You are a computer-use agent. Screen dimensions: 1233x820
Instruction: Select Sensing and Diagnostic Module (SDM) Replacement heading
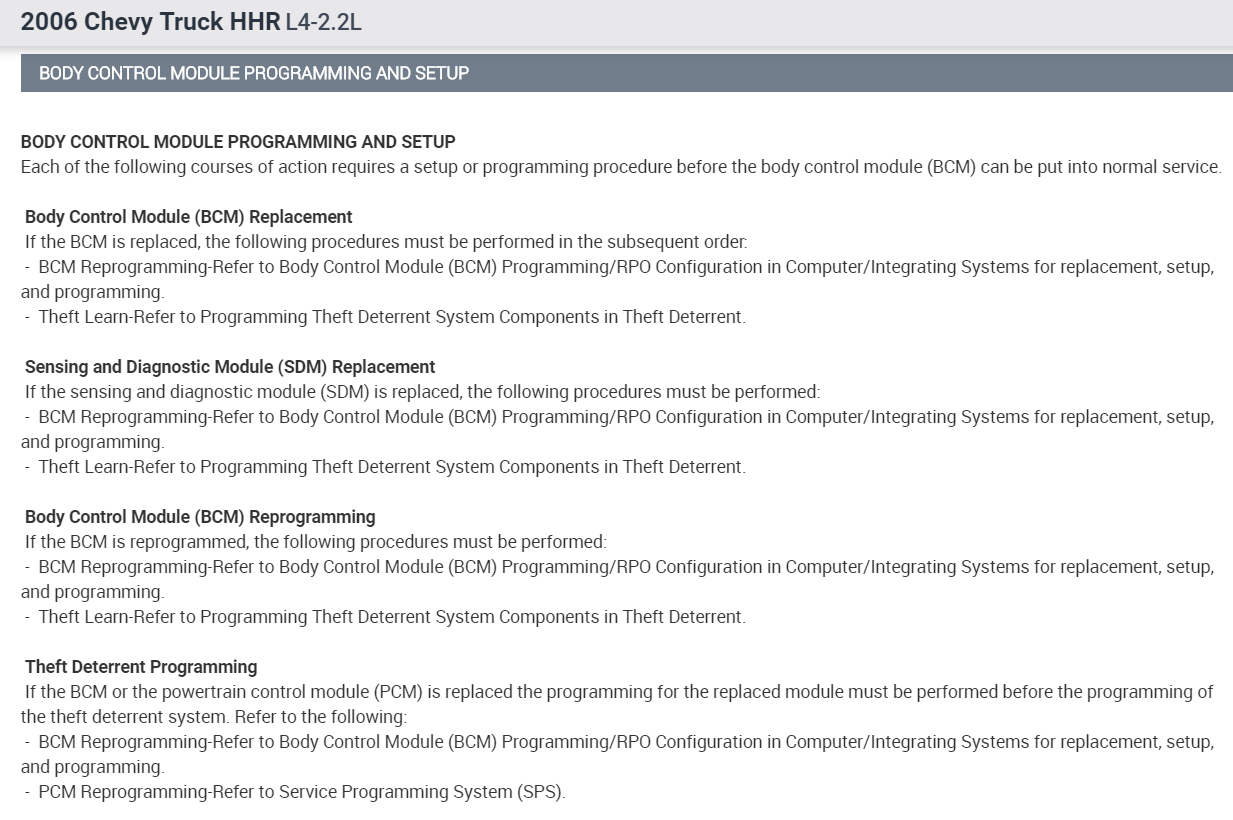coord(230,367)
